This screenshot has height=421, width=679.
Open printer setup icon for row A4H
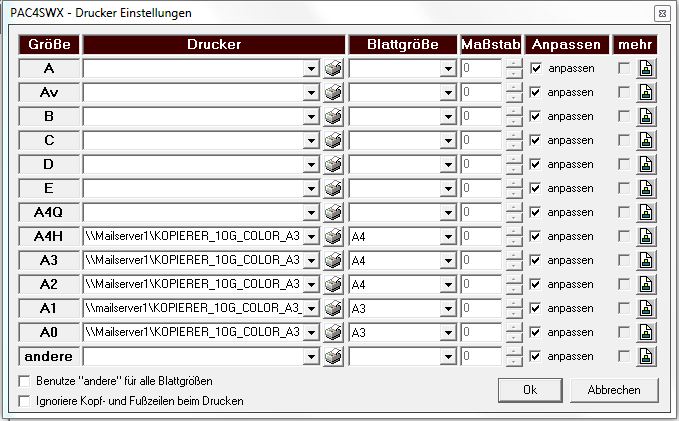click(333, 236)
